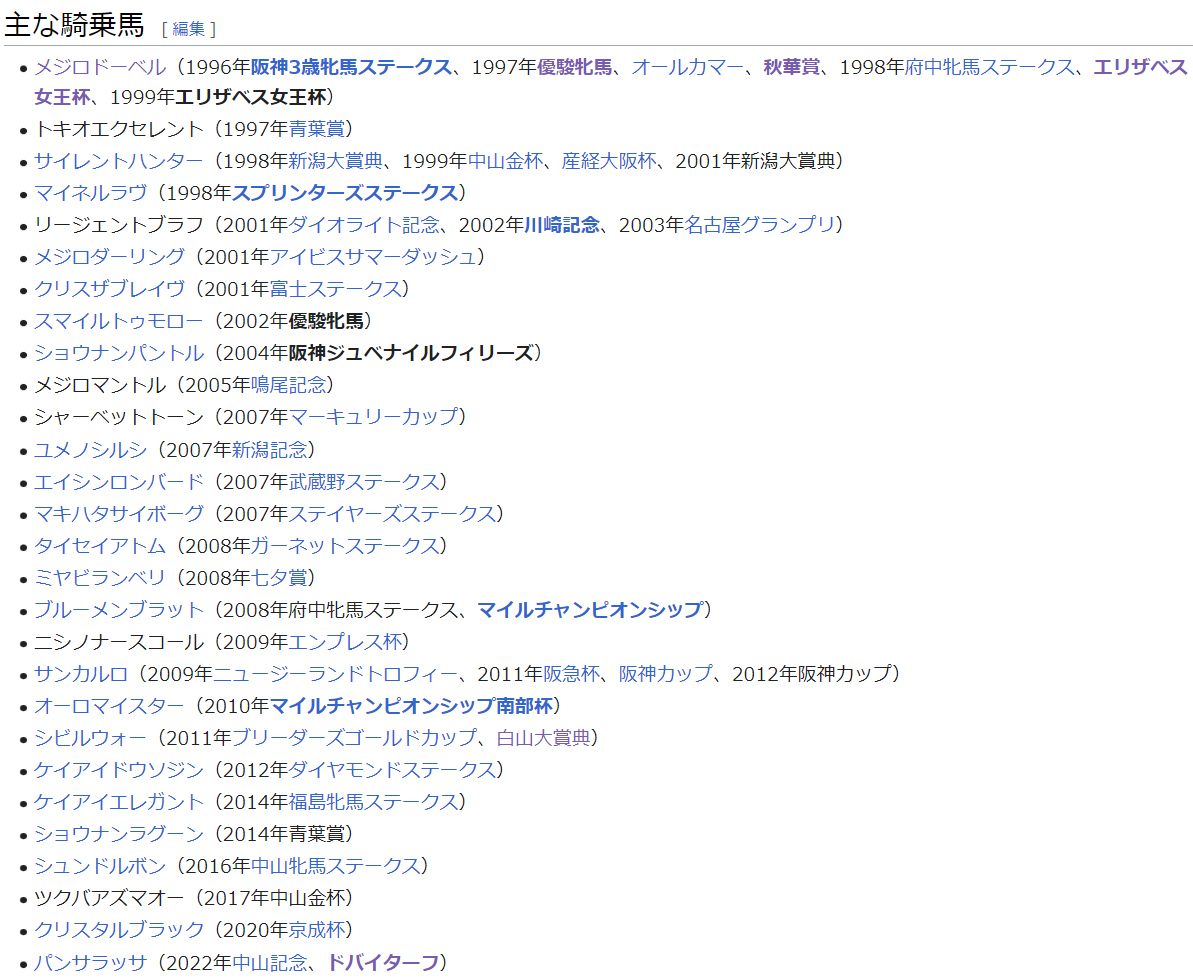Open 阪神3歳牝馬ステークス race link
Image resolution: width=1193 pixels, height=978 pixels.
click(352, 67)
